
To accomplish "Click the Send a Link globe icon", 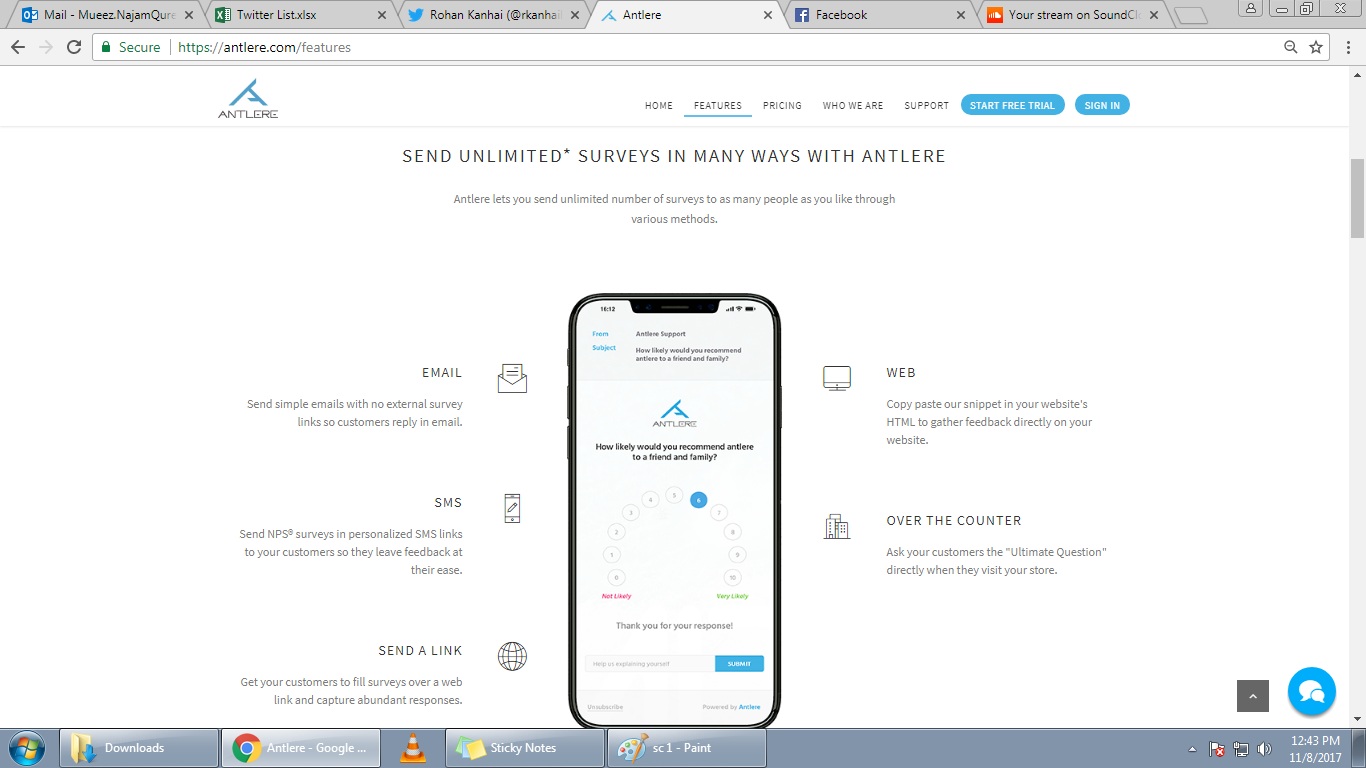I will [x=512, y=656].
